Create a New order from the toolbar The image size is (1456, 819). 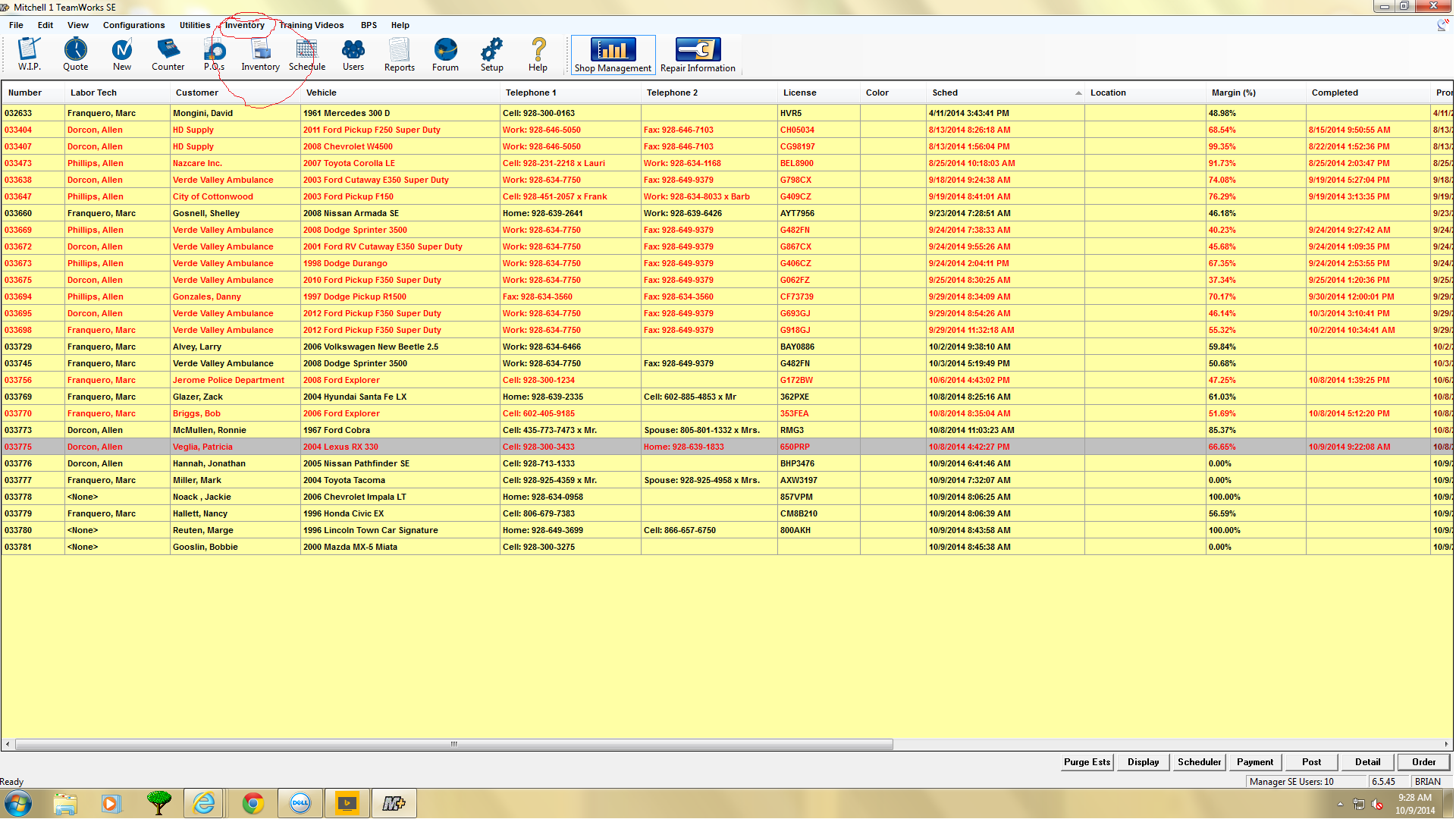[x=121, y=55]
